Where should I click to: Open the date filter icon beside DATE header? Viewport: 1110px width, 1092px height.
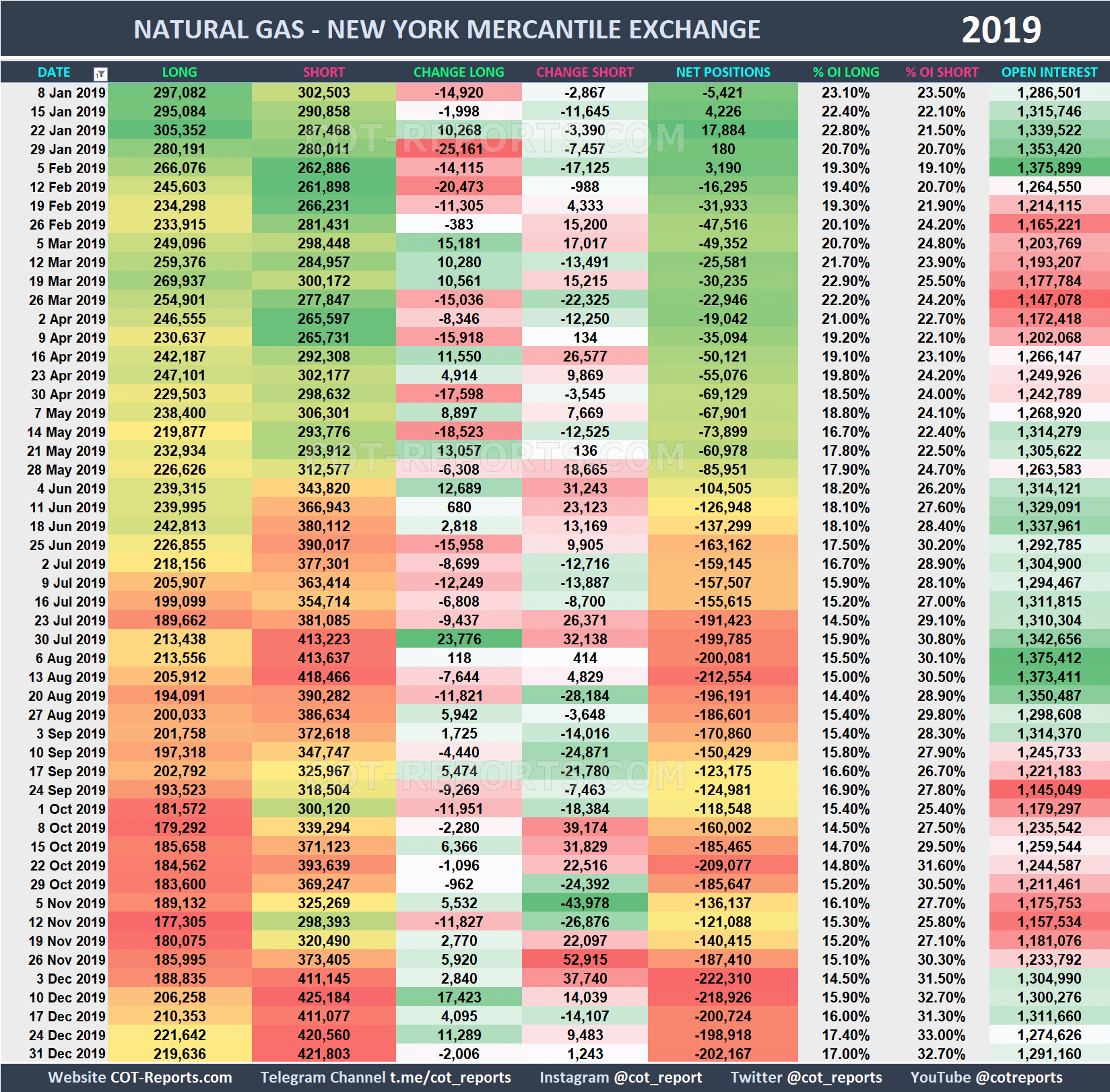pyautogui.click(x=100, y=72)
